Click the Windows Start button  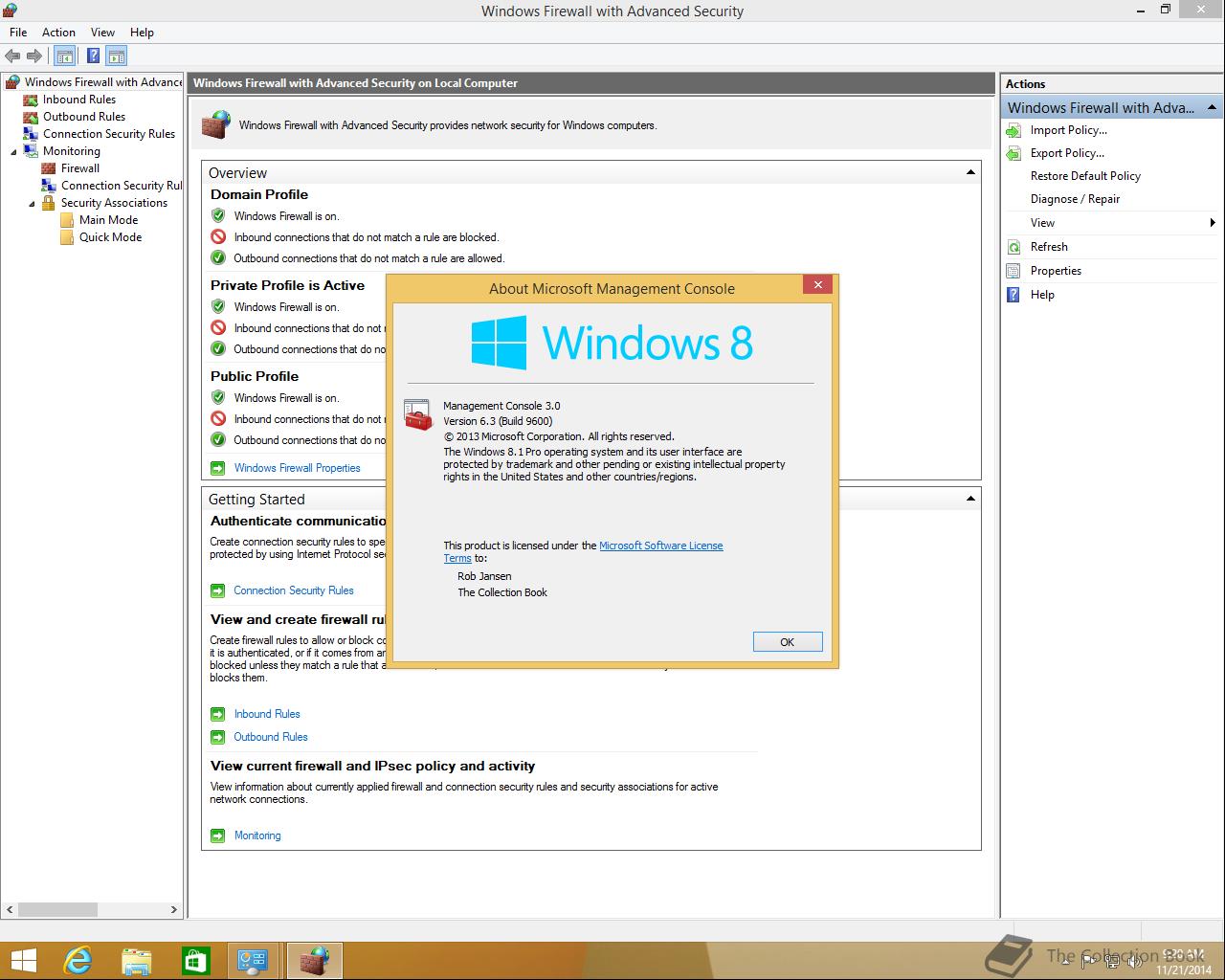23,961
